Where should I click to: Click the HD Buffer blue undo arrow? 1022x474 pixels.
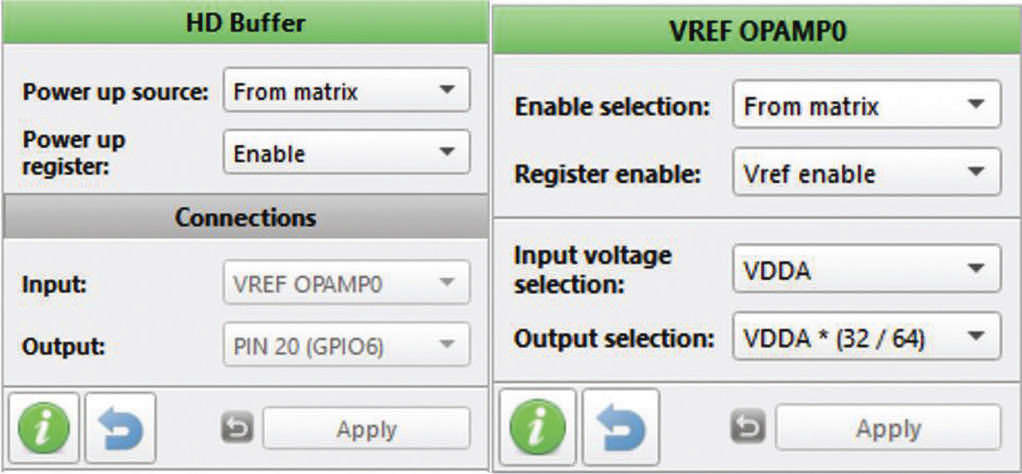[121, 428]
